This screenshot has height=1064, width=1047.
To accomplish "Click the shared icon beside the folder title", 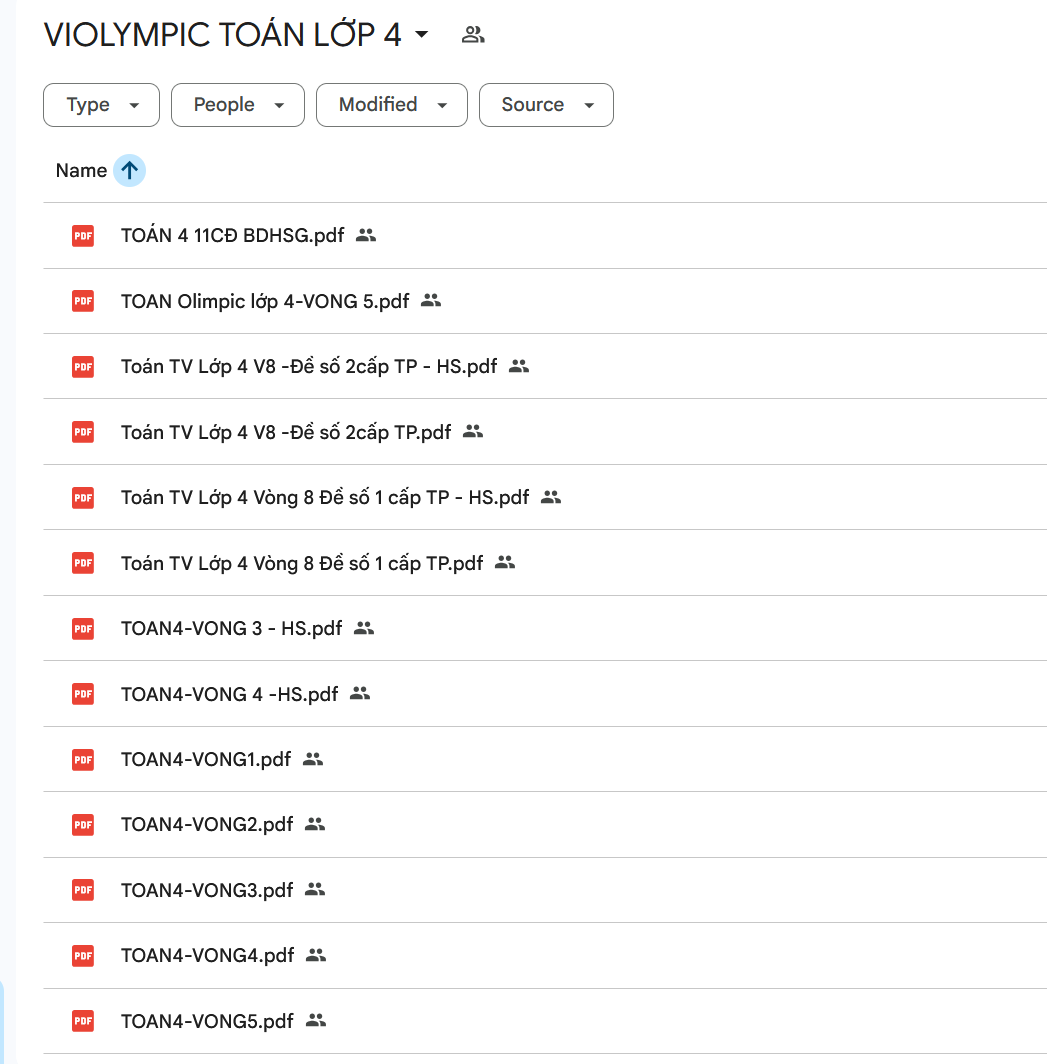I will (x=473, y=35).
